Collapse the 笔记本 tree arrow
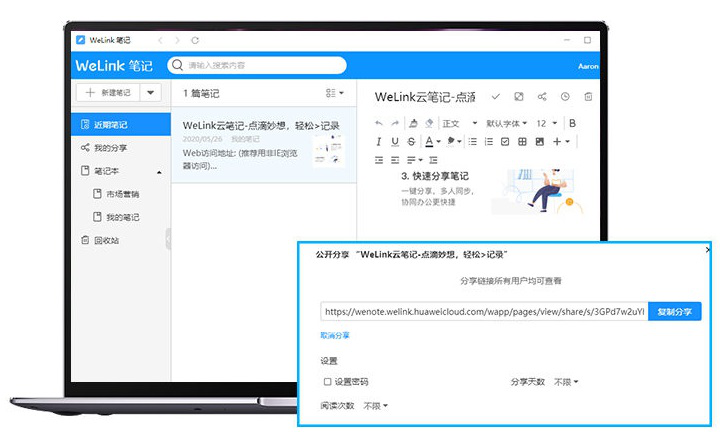The image size is (723, 441). pos(159,172)
